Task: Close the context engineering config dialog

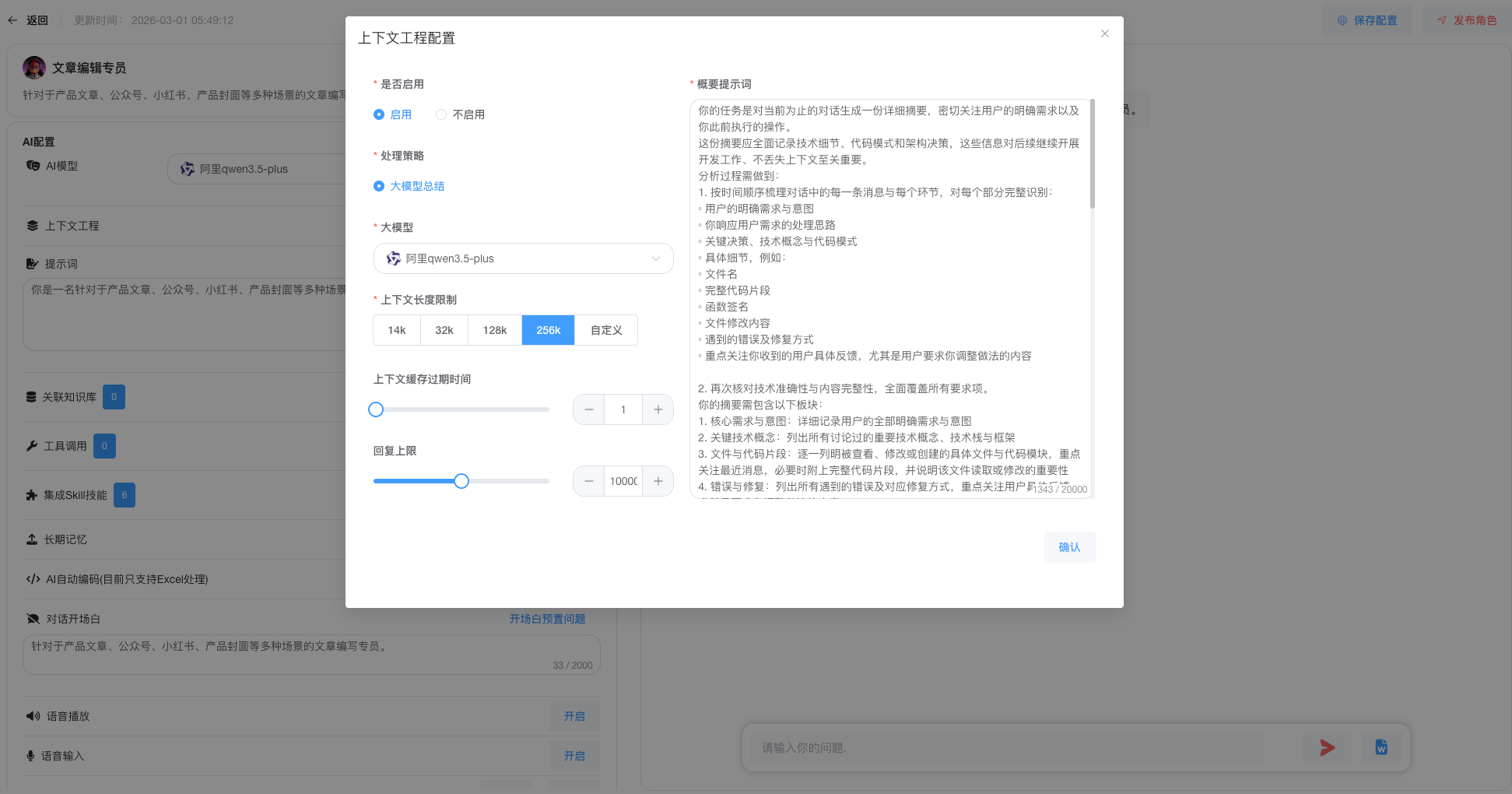Action: [x=1104, y=33]
